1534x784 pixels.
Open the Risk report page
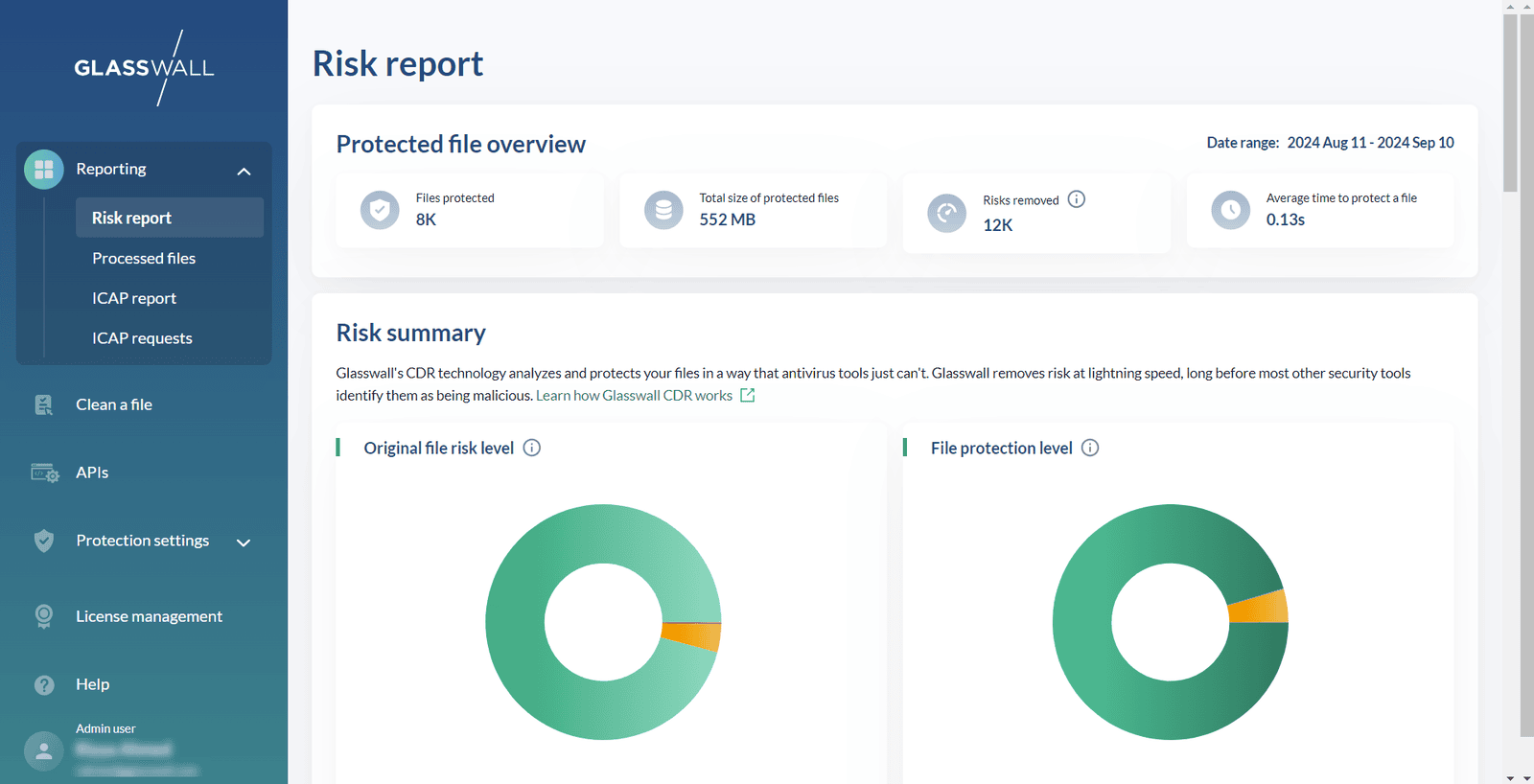[x=170, y=218]
